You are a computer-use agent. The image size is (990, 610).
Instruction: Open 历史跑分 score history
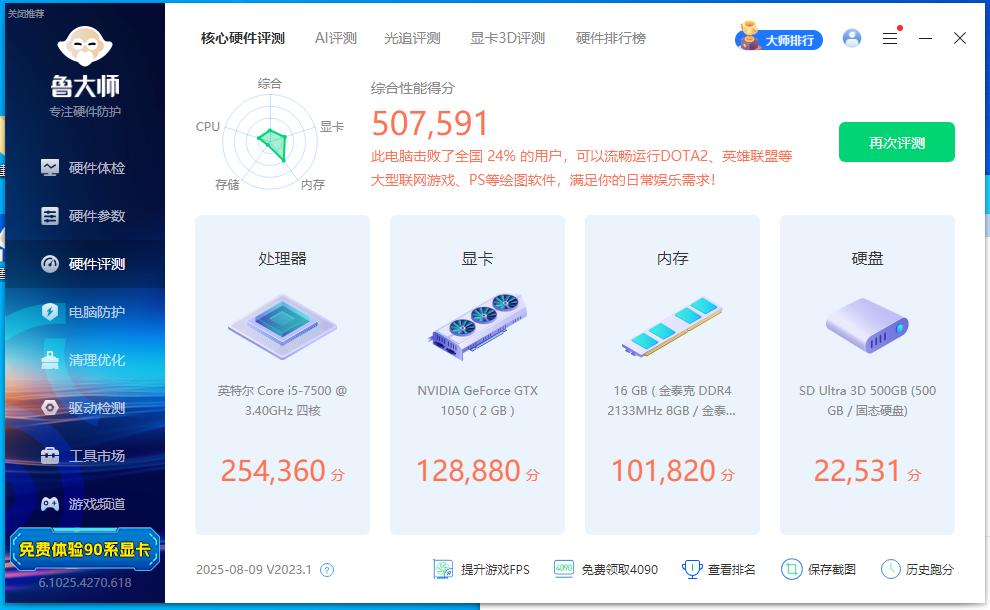pos(917,569)
